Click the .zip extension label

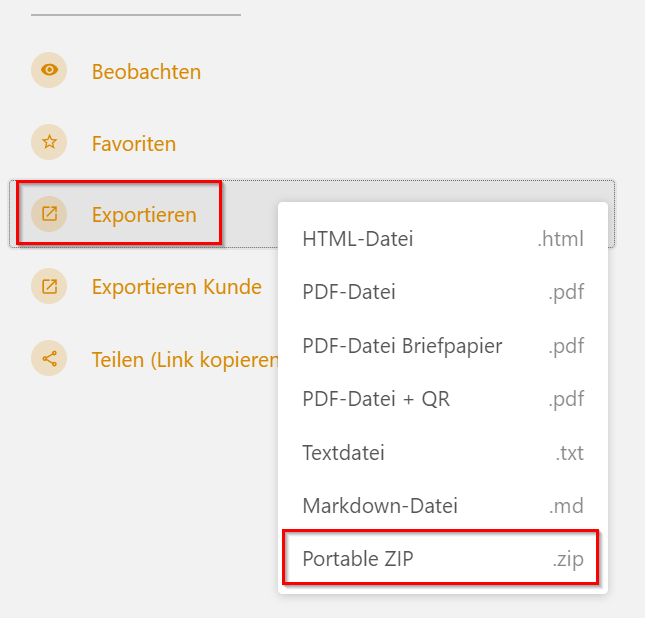(568, 560)
